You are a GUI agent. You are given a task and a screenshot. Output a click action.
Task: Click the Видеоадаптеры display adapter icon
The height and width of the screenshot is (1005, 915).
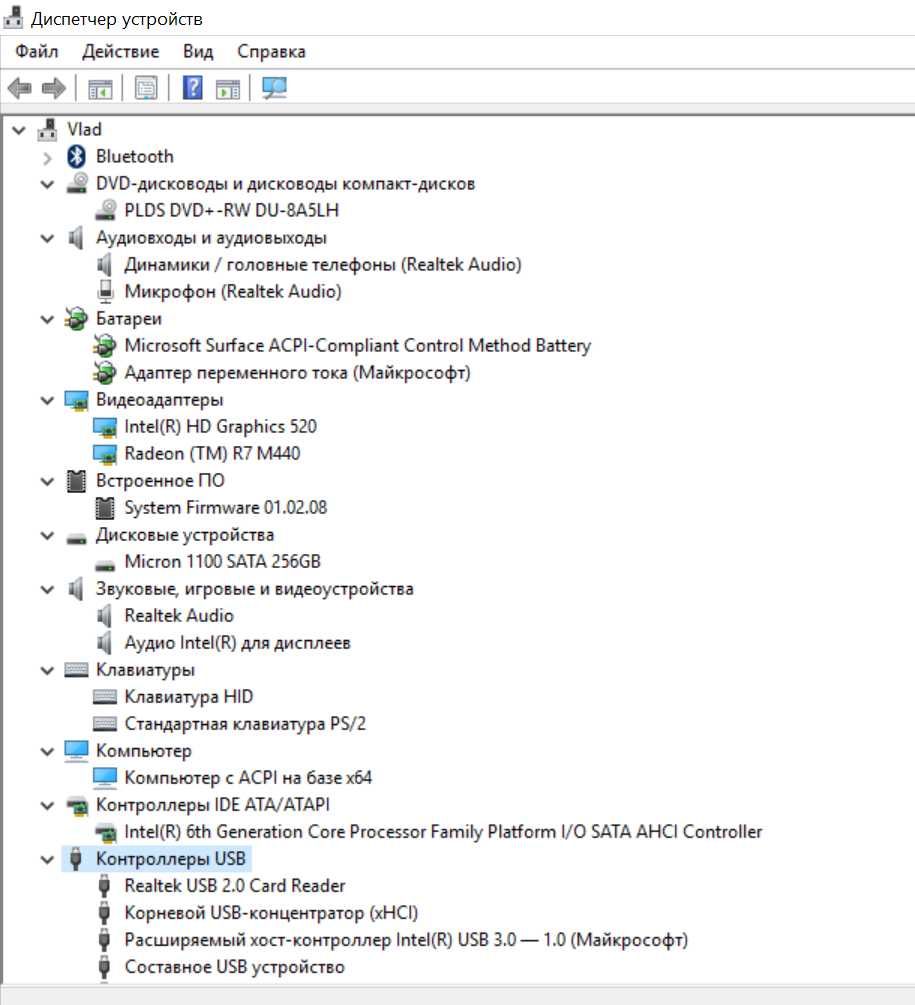click(76, 400)
